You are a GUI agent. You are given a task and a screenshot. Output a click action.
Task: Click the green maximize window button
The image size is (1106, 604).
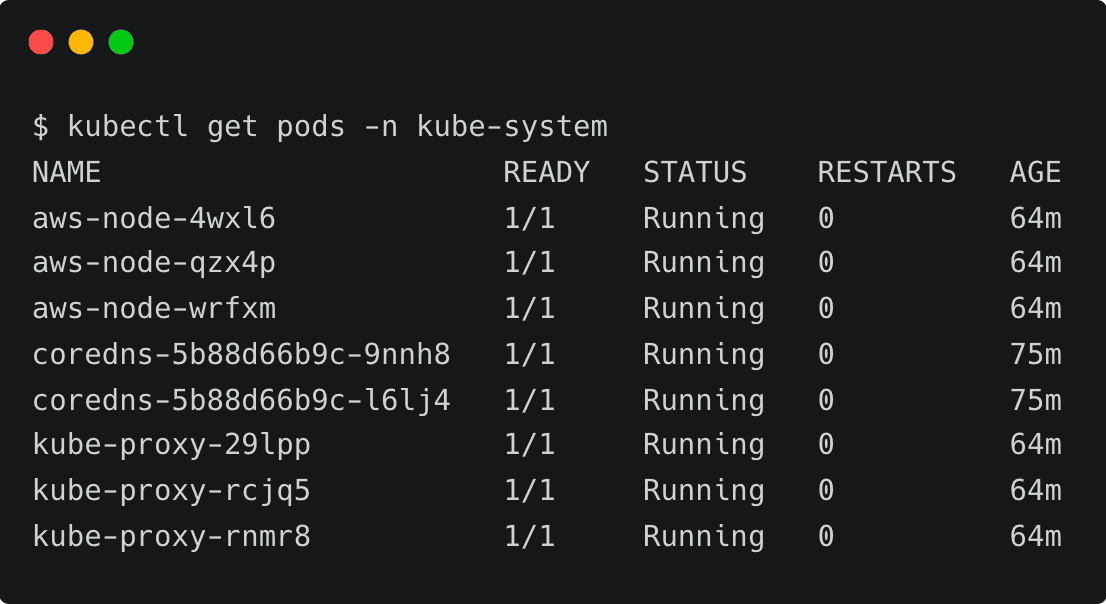point(121,42)
